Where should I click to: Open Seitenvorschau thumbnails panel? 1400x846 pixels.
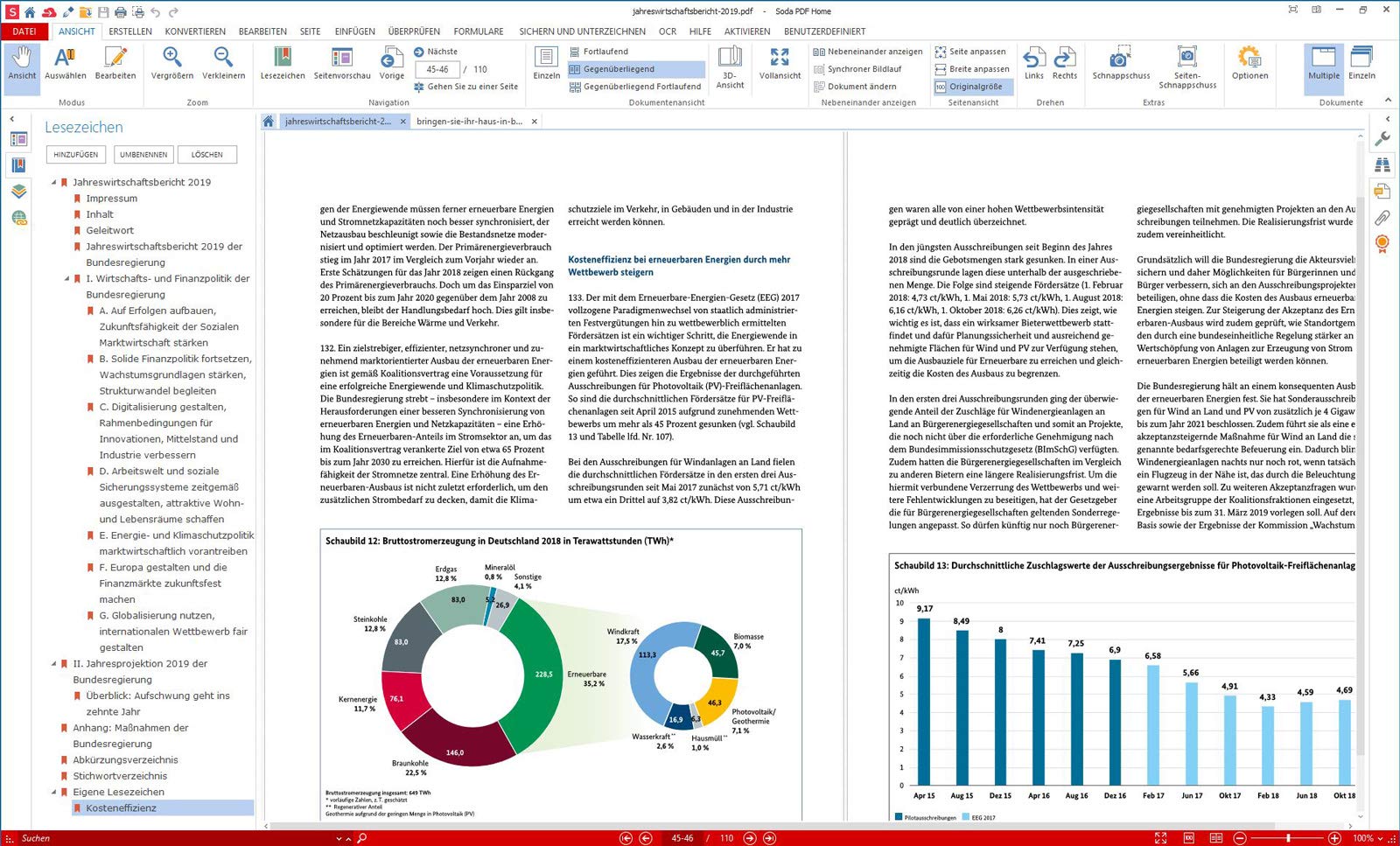click(342, 64)
